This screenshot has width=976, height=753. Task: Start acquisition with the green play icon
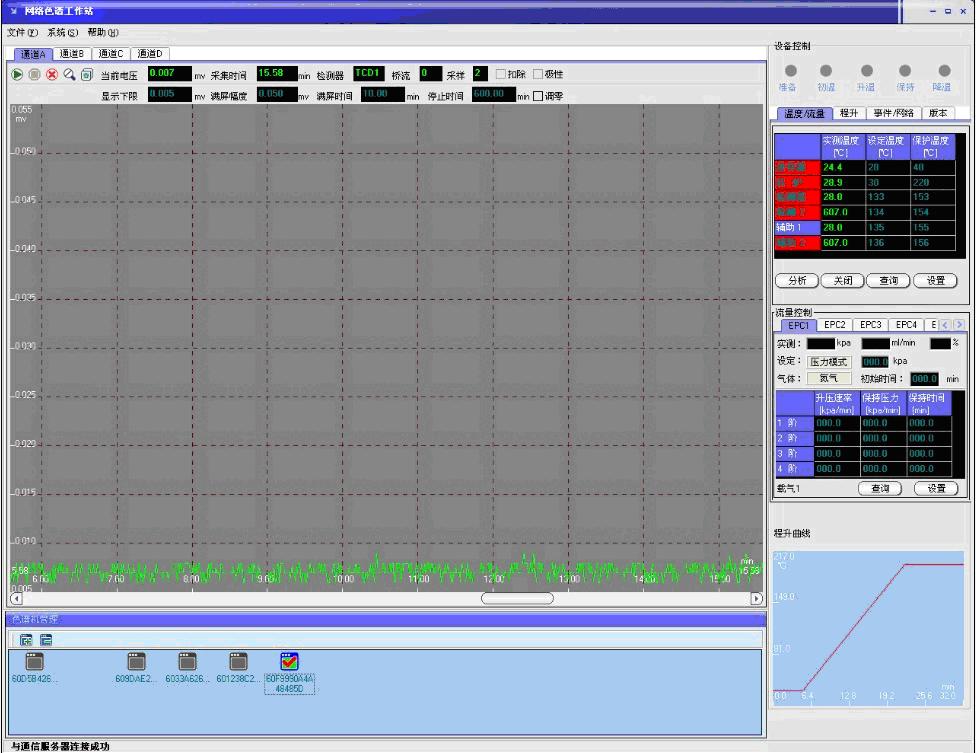click(x=18, y=74)
